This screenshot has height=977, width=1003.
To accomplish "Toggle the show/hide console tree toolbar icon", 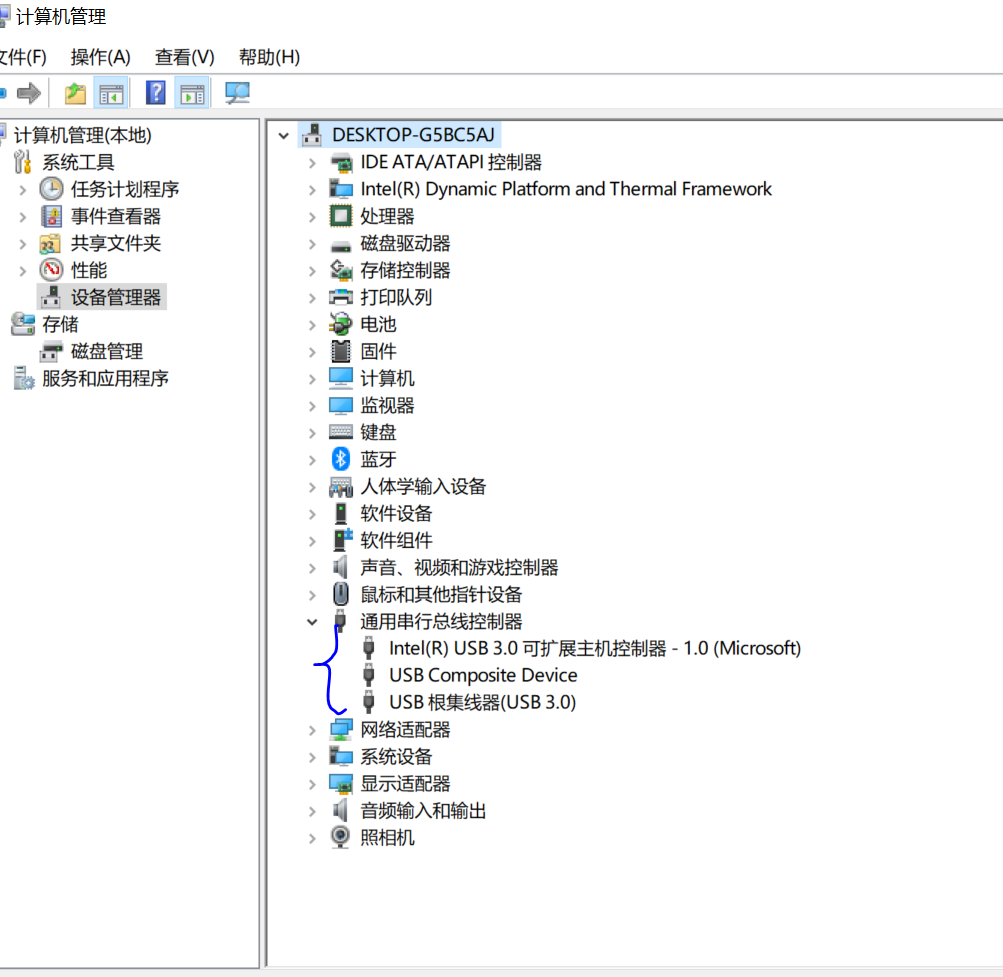I will click(x=111, y=93).
